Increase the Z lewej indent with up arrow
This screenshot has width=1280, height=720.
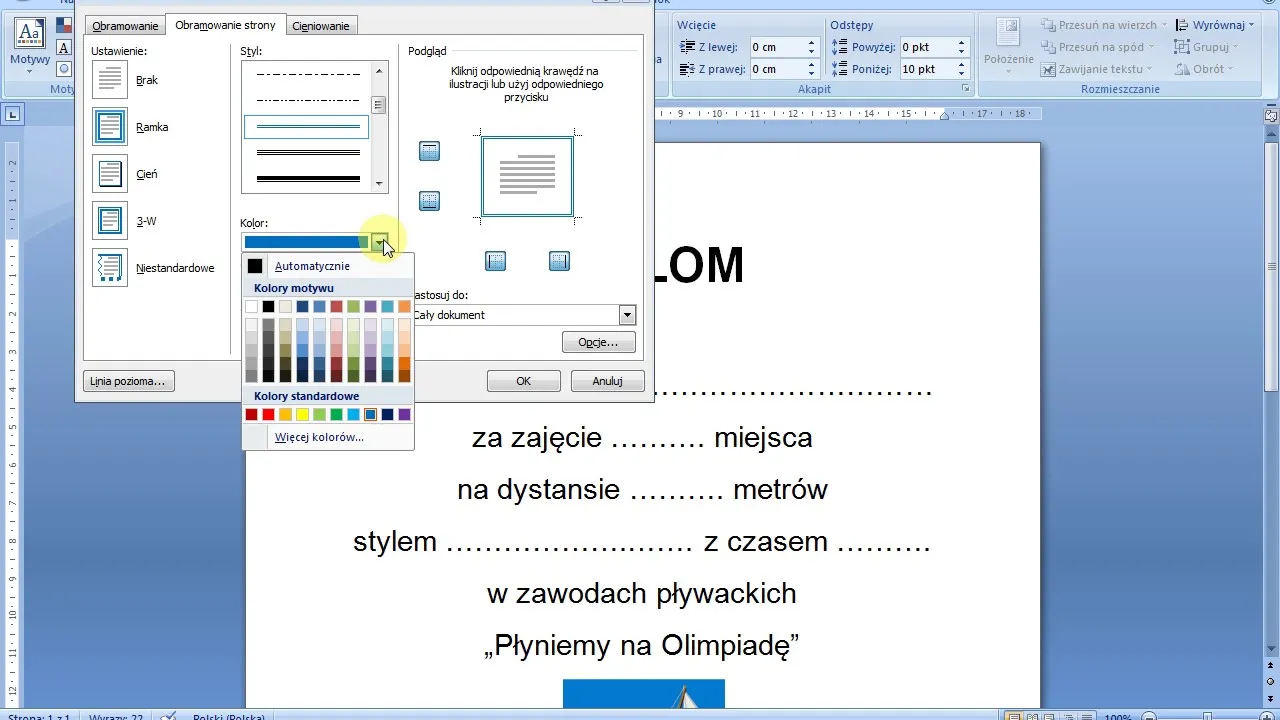click(811, 43)
